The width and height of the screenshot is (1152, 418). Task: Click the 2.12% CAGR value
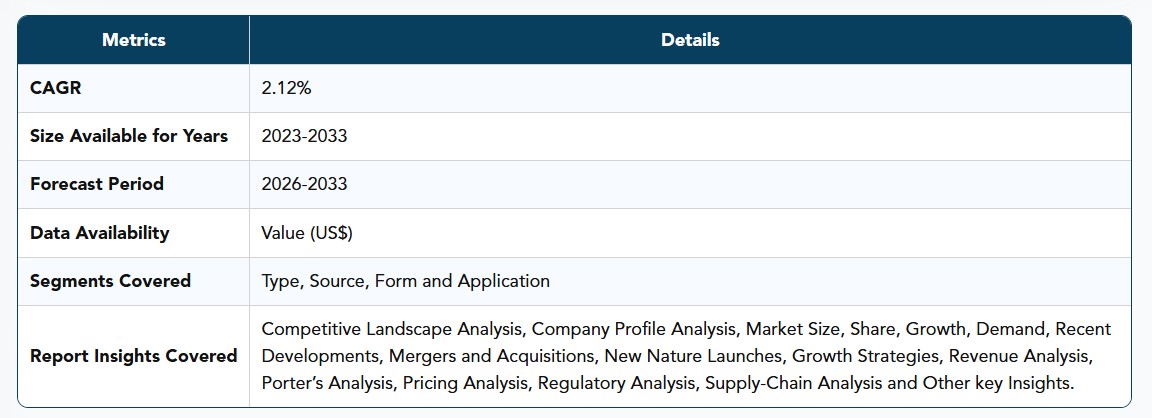[x=287, y=88]
